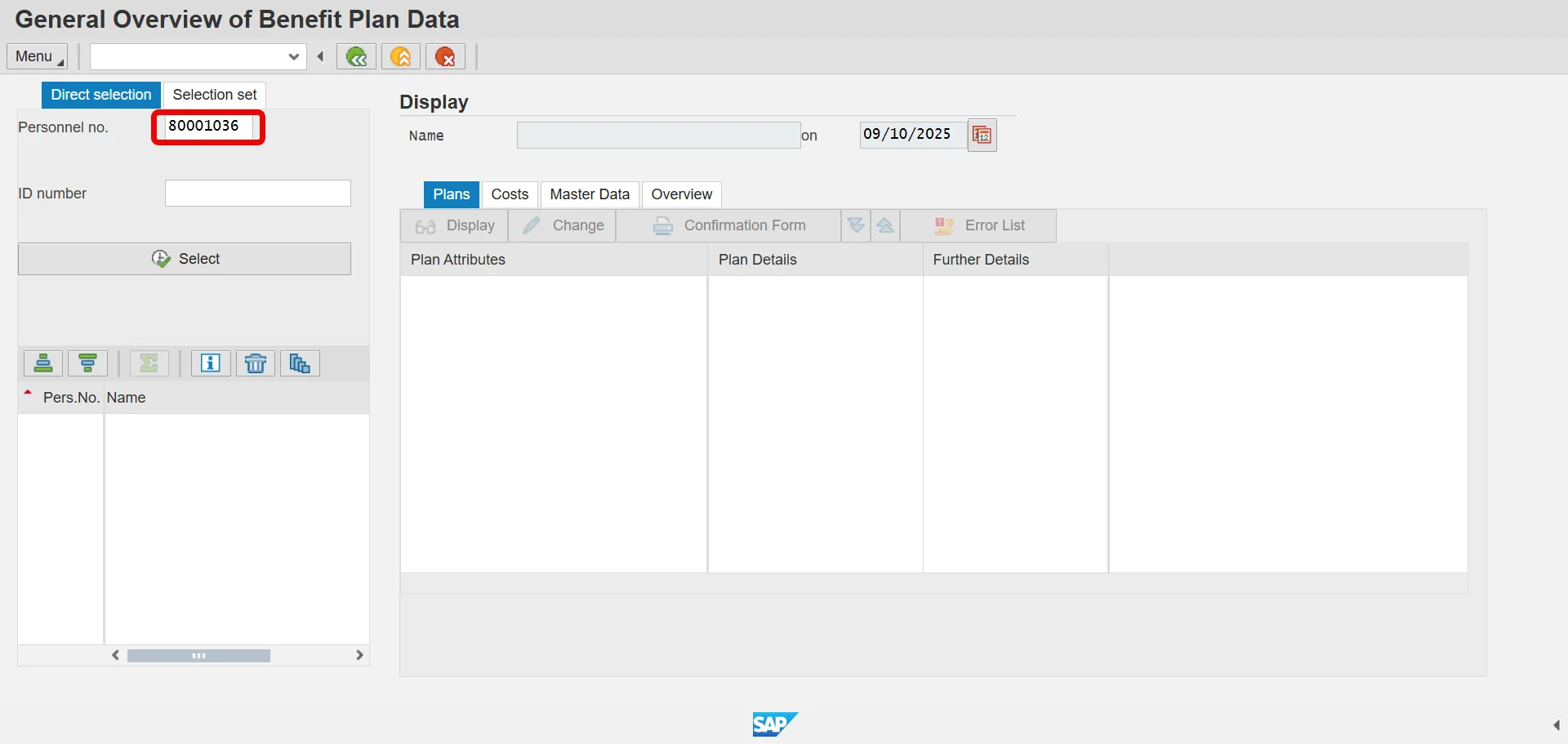Open the Menu dropdown button

point(38,56)
